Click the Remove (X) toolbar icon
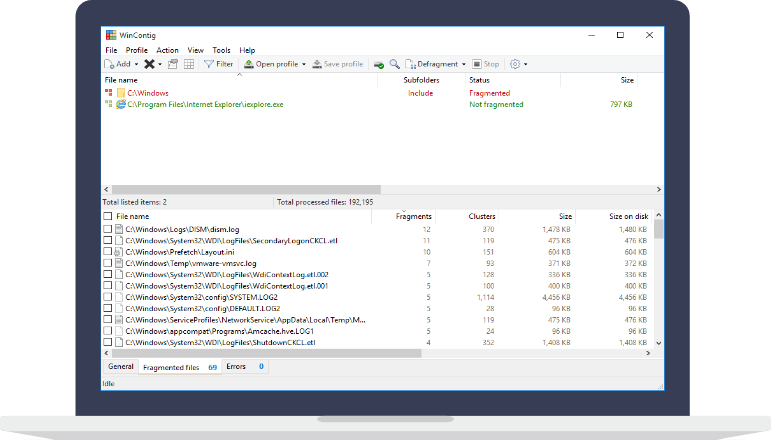The image size is (771, 440). click(x=148, y=64)
